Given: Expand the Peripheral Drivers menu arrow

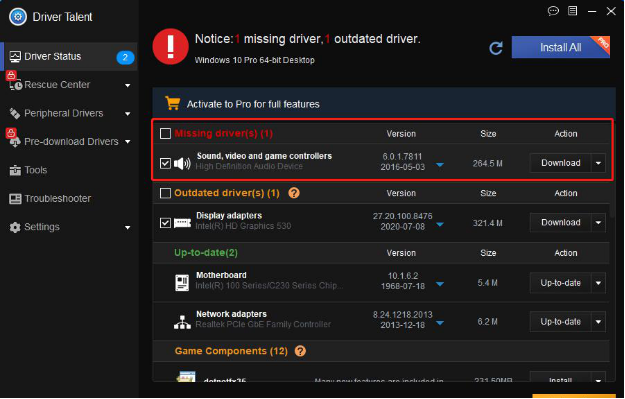Looking at the screenshot, I should pos(128,114).
